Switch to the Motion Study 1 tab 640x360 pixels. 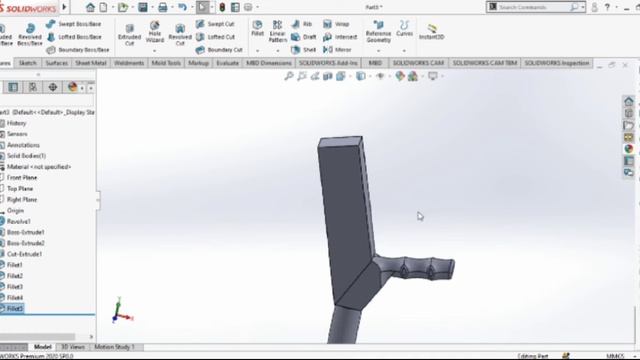coord(114,347)
